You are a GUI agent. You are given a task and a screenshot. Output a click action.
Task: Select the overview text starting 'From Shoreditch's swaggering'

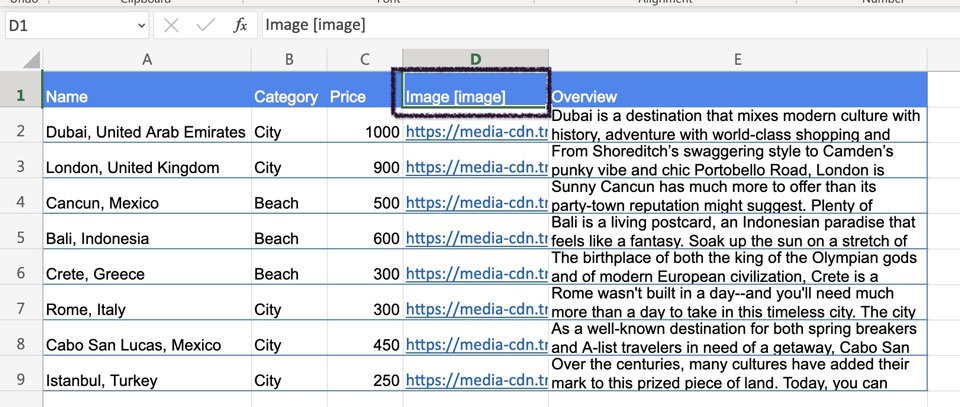point(738,161)
